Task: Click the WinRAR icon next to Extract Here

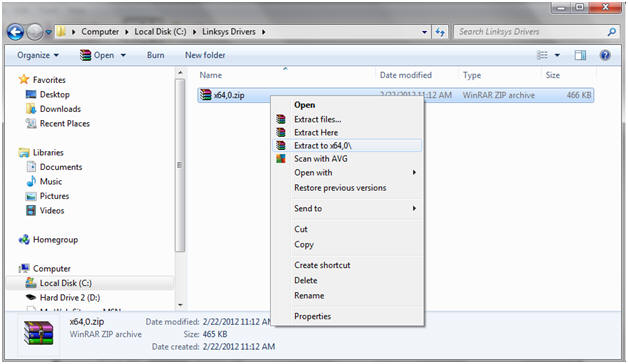Action: (x=281, y=132)
